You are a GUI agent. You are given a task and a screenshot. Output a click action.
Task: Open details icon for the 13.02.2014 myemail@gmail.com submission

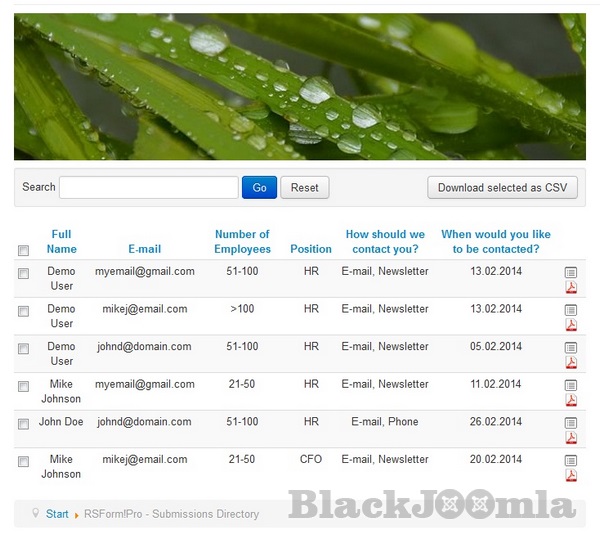tap(571, 272)
